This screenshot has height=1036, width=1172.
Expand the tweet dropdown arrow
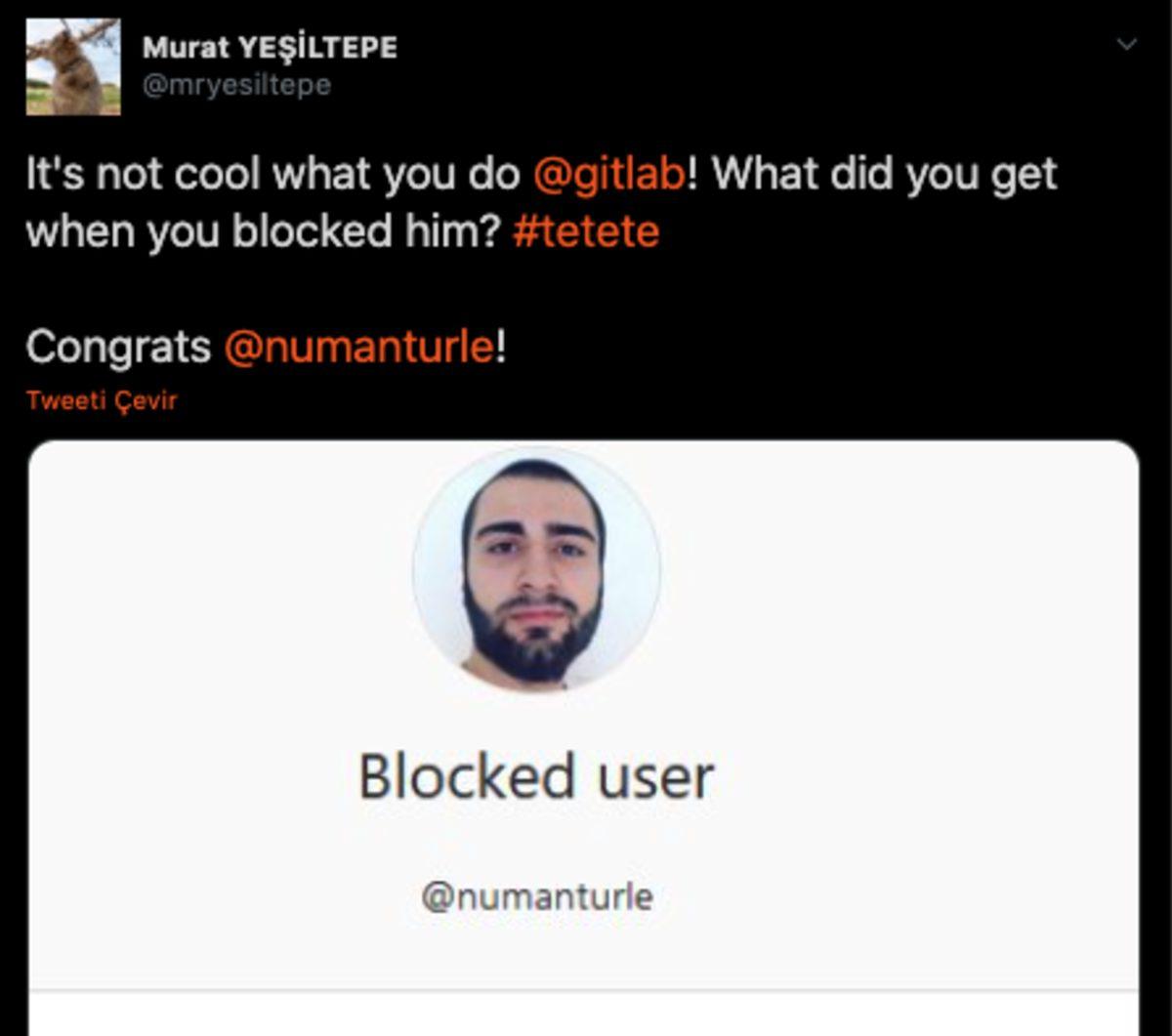point(1124,41)
